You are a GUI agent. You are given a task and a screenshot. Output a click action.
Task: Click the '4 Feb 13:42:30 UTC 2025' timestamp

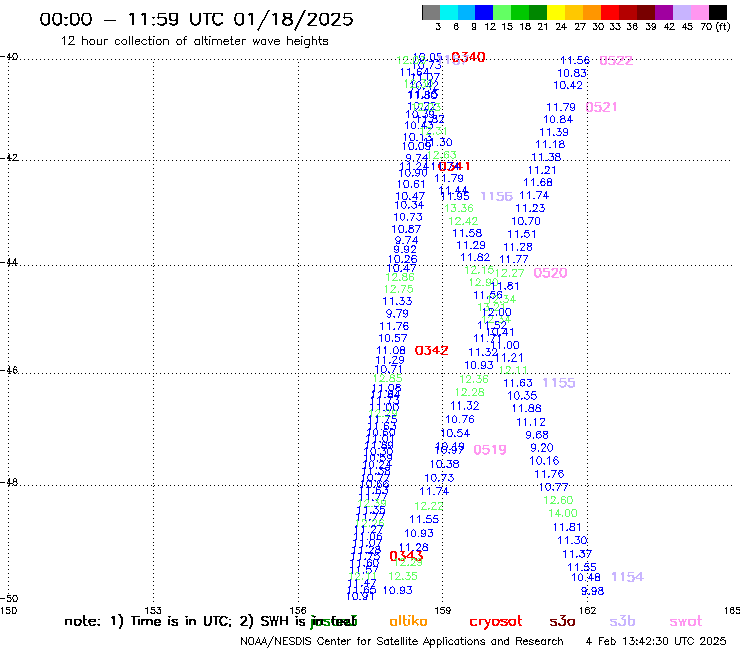(x=656, y=641)
